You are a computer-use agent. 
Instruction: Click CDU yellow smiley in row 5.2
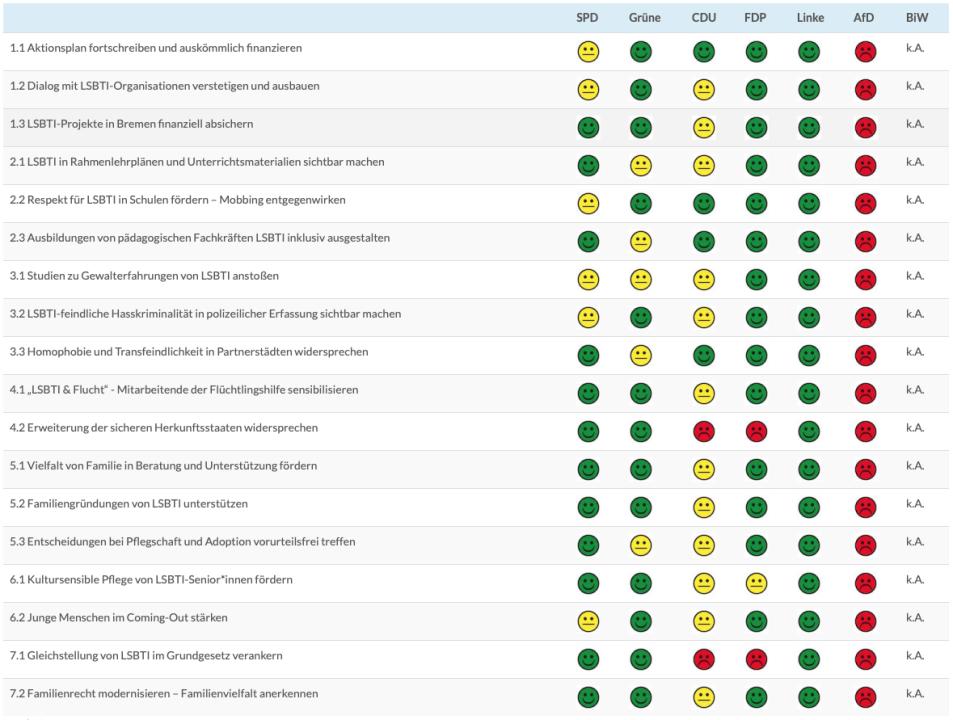703,507
